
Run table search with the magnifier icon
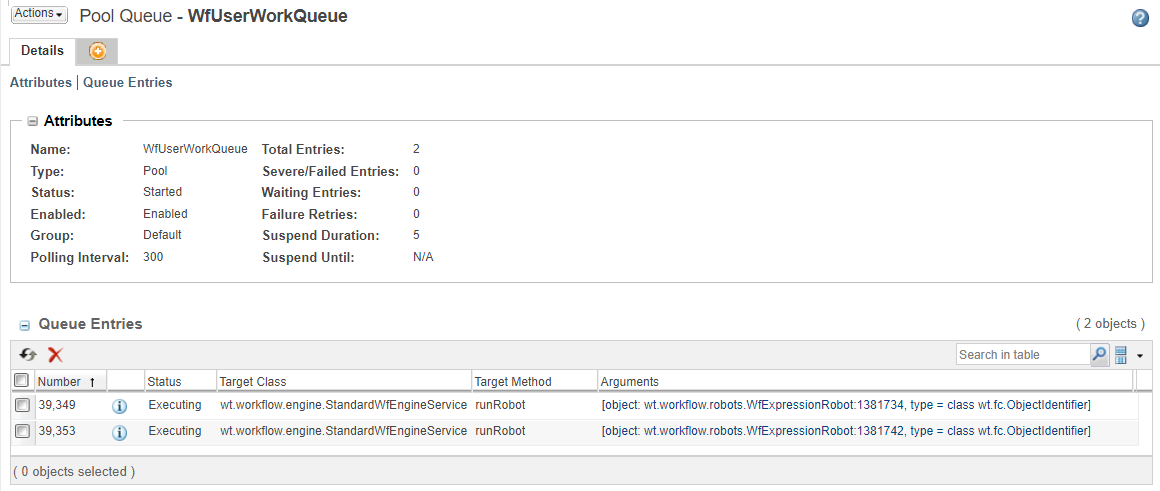(x=1099, y=355)
